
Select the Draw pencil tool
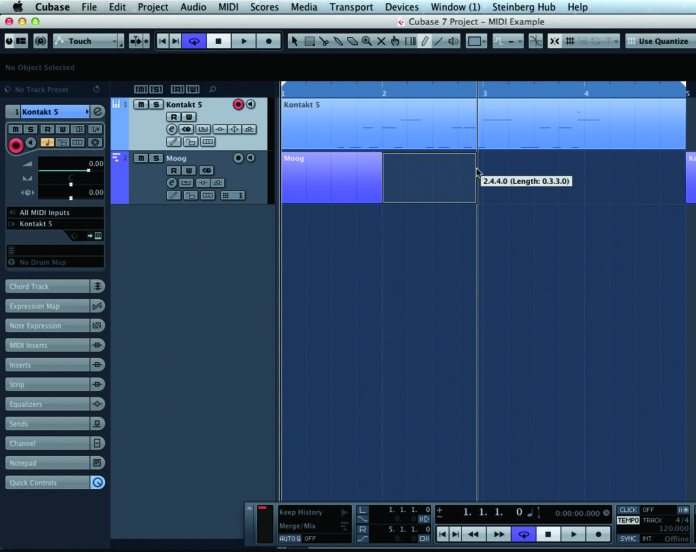point(424,41)
